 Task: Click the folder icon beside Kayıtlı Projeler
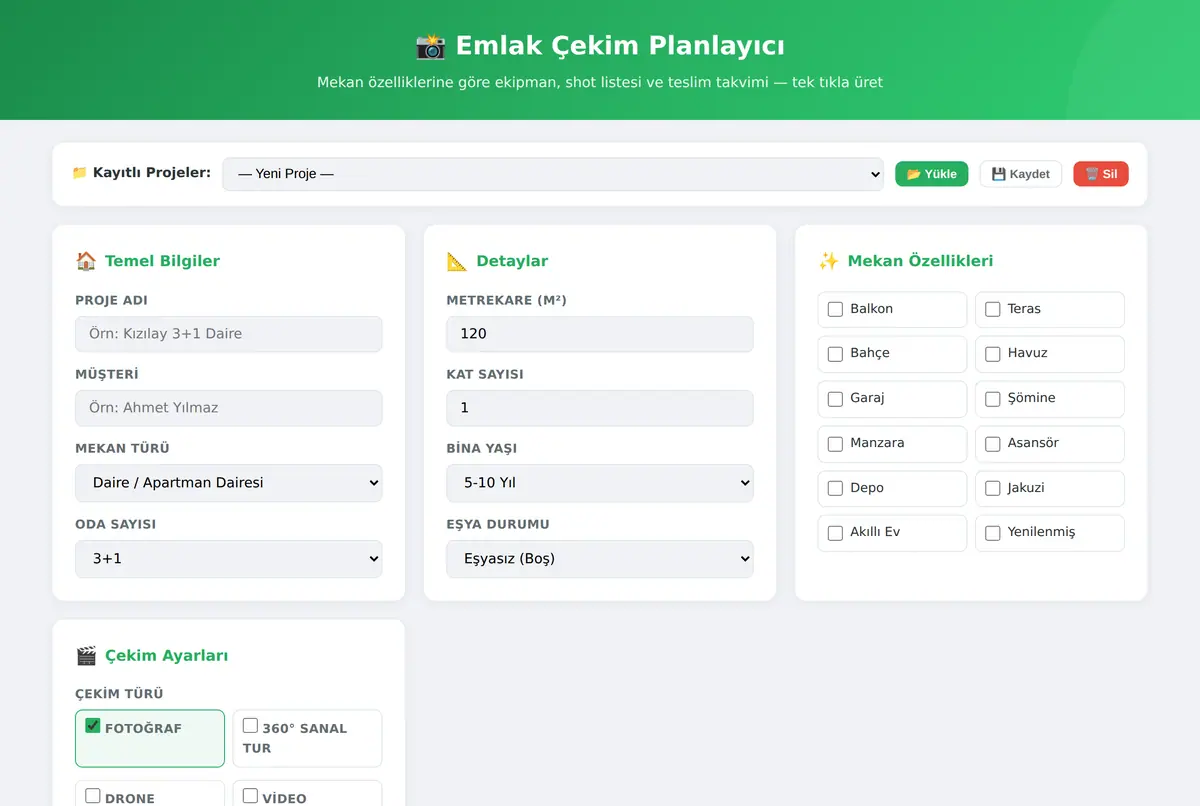tap(80, 173)
